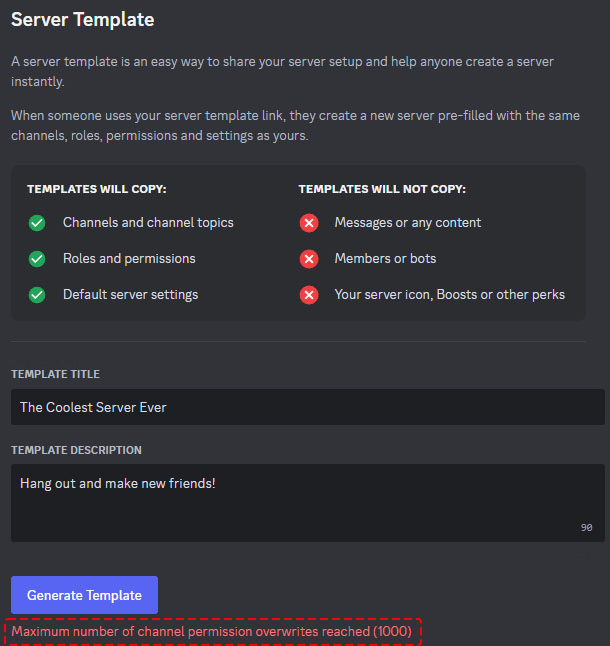Click the 'Templates will not copy' column header
610x646 pixels.
coord(382,188)
